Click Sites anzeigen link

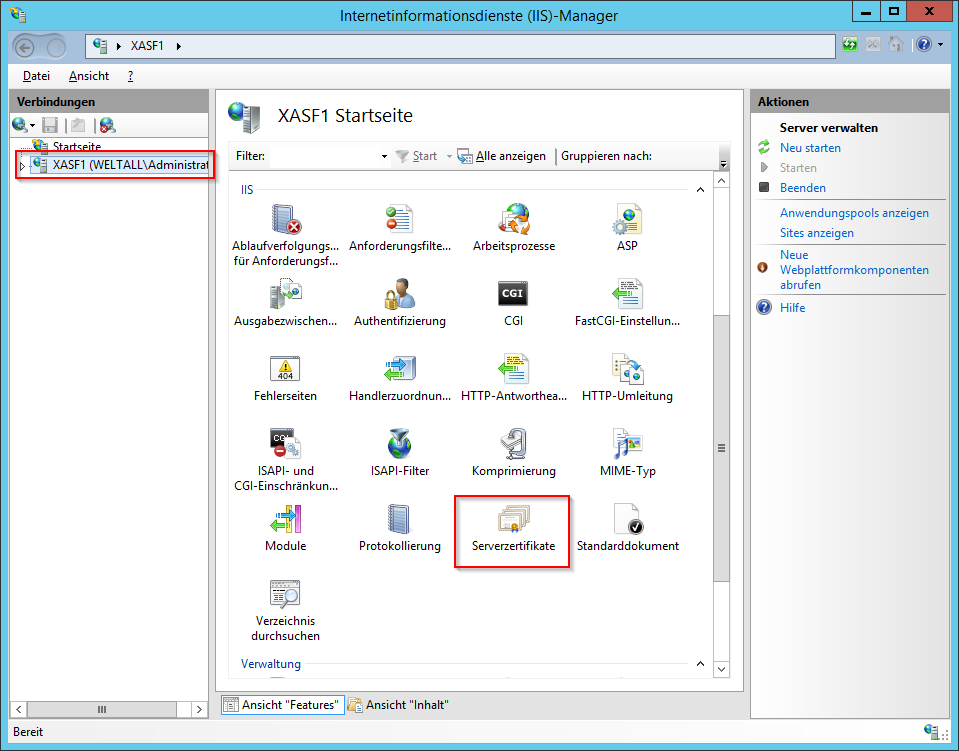tap(816, 233)
